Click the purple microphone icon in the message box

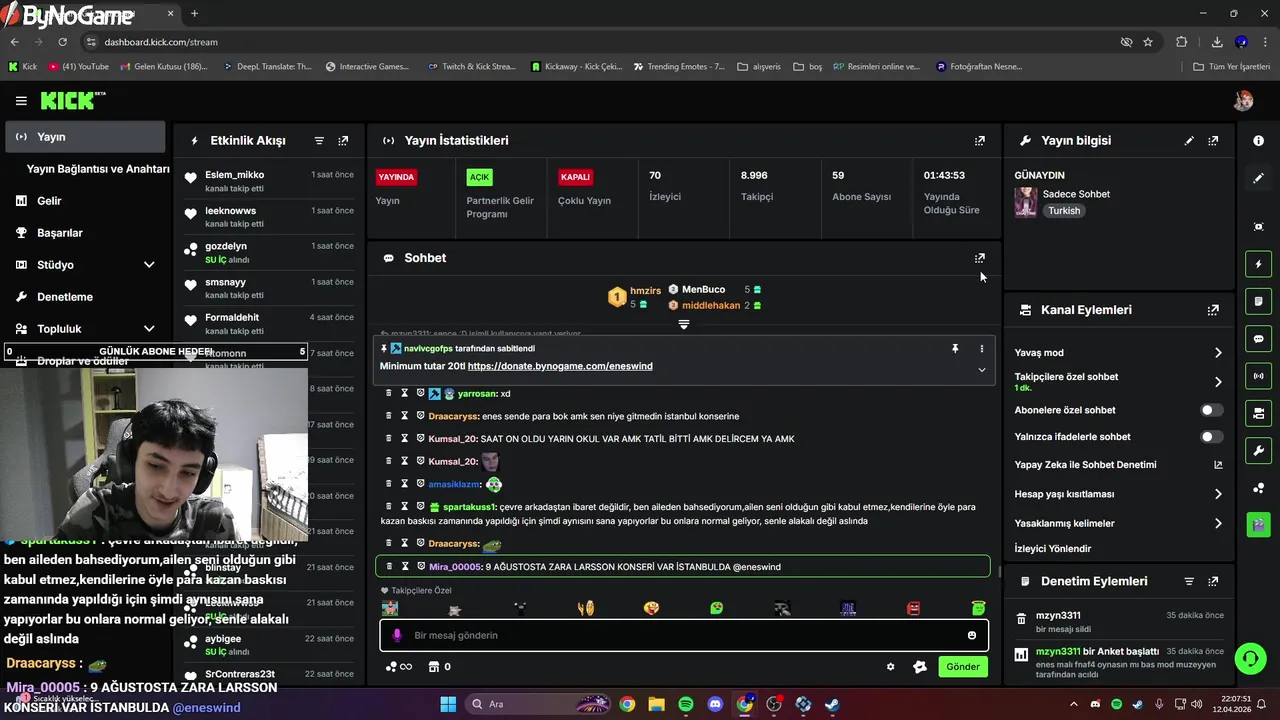[397, 635]
